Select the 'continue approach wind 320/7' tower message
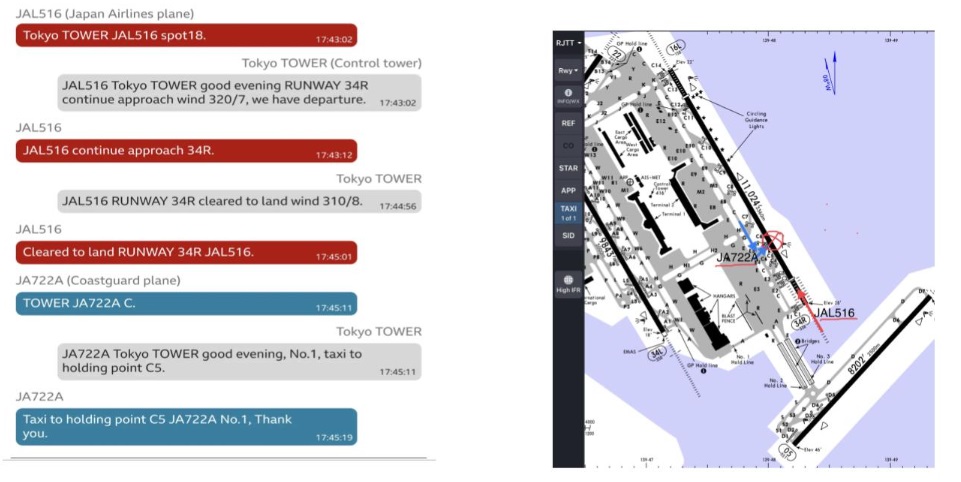Image resolution: width=961 pixels, height=482 pixels. (x=240, y=93)
